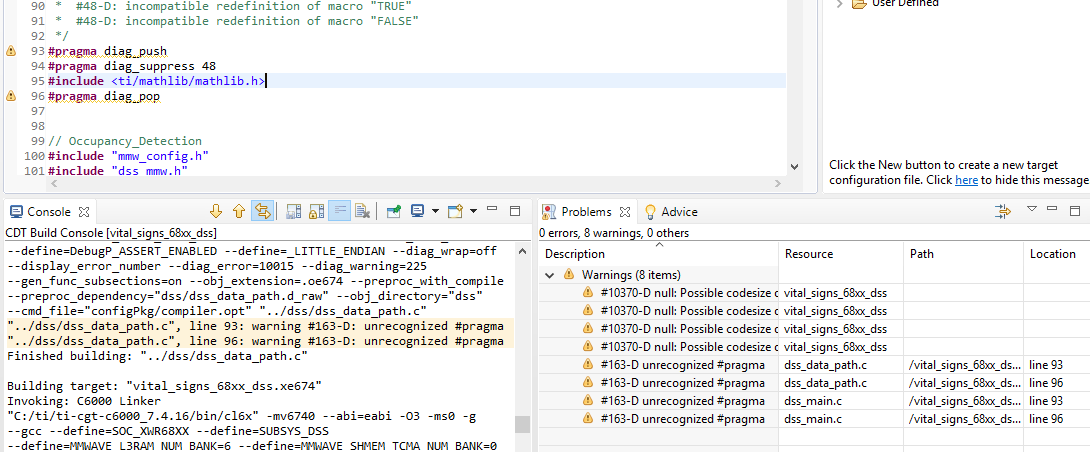Click Open Console icon
The width and height of the screenshot is (1090, 452).
coord(455,211)
